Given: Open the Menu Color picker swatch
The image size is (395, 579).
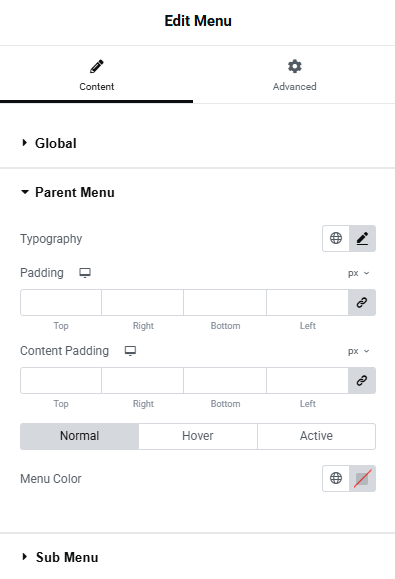Looking at the screenshot, I should click(x=363, y=478).
